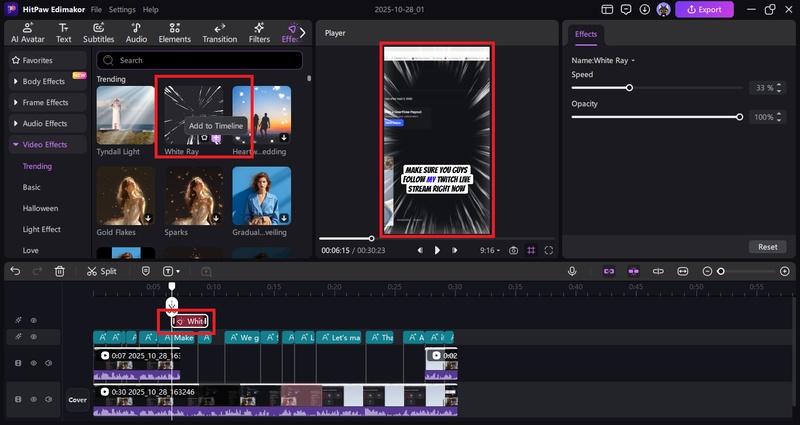Download the Gradual unveiling effect
This screenshot has width=800, height=425.
(284, 218)
